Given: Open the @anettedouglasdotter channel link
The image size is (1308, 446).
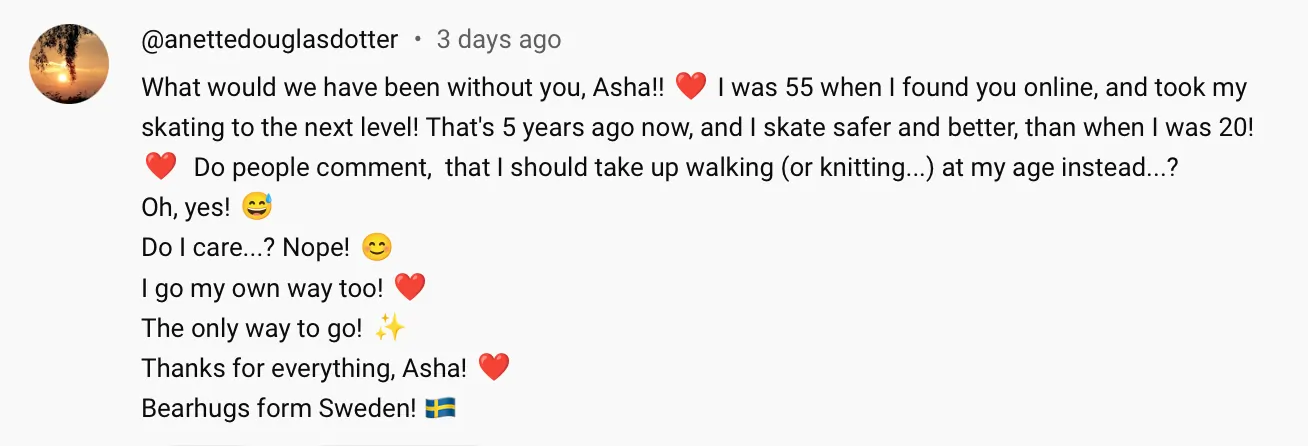Looking at the screenshot, I should pyautogui.click(x=270, y=40).
